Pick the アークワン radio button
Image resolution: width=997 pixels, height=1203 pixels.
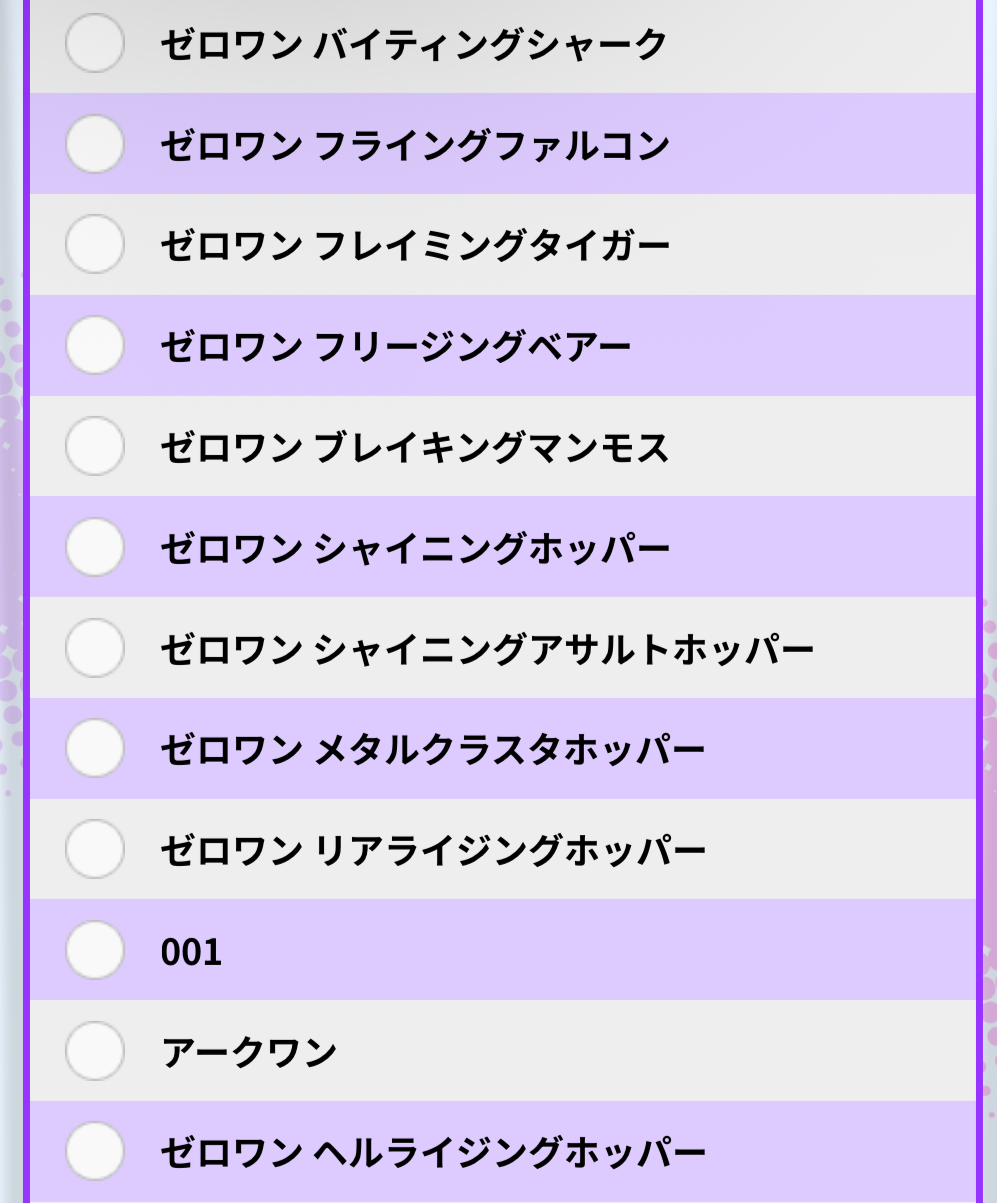(95, 1051)
